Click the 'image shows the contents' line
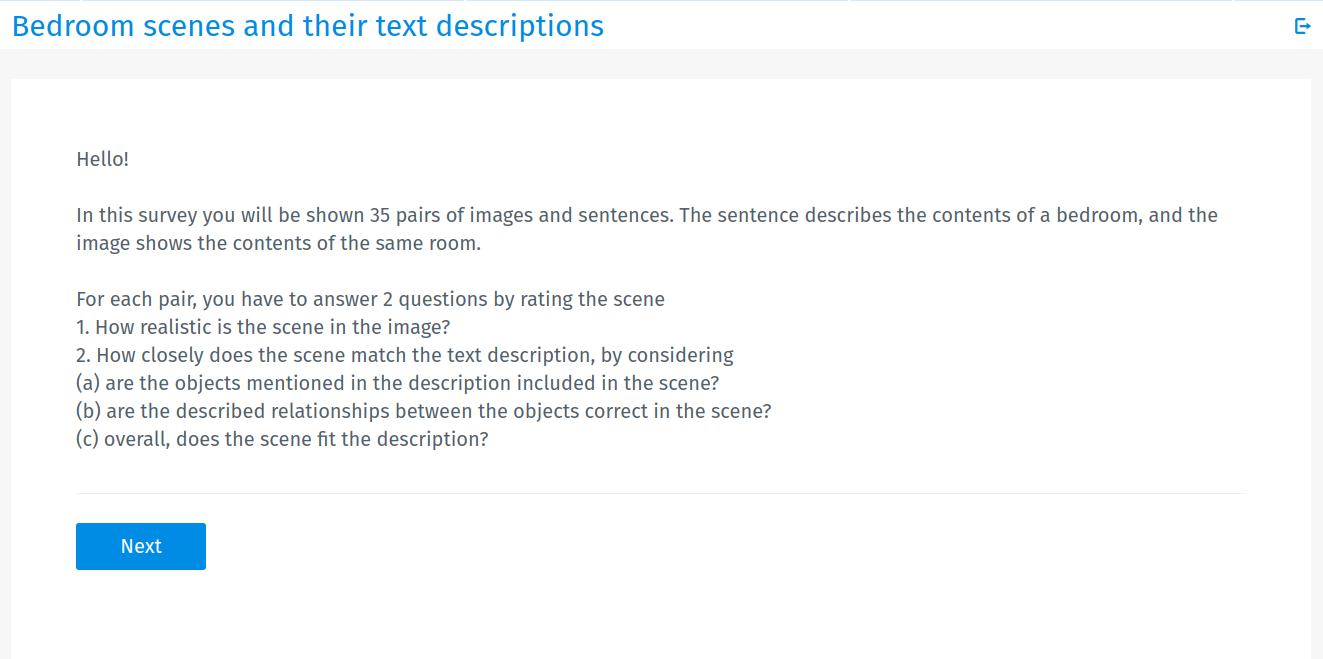1323x659 pixels. pyautogui.click(x=279, y=243)
